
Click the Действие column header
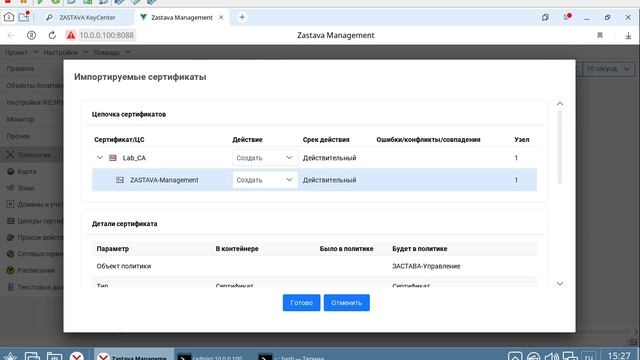247,140
